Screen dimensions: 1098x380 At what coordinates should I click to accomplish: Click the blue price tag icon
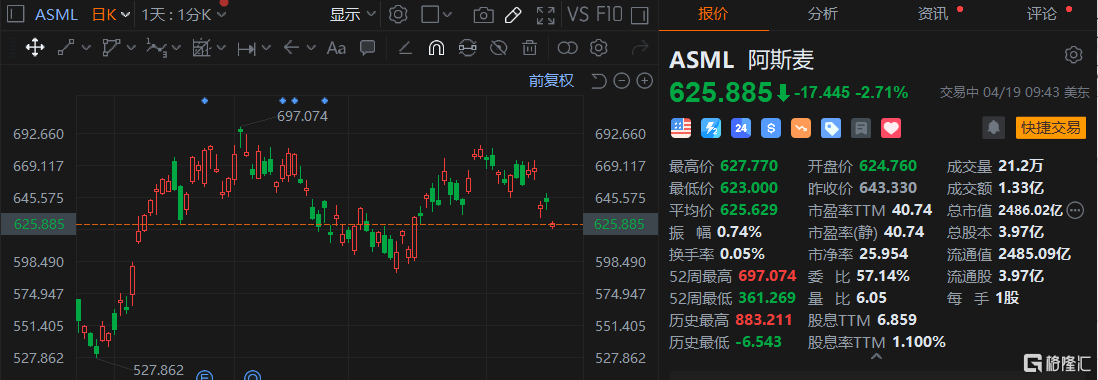pos(831,128)
